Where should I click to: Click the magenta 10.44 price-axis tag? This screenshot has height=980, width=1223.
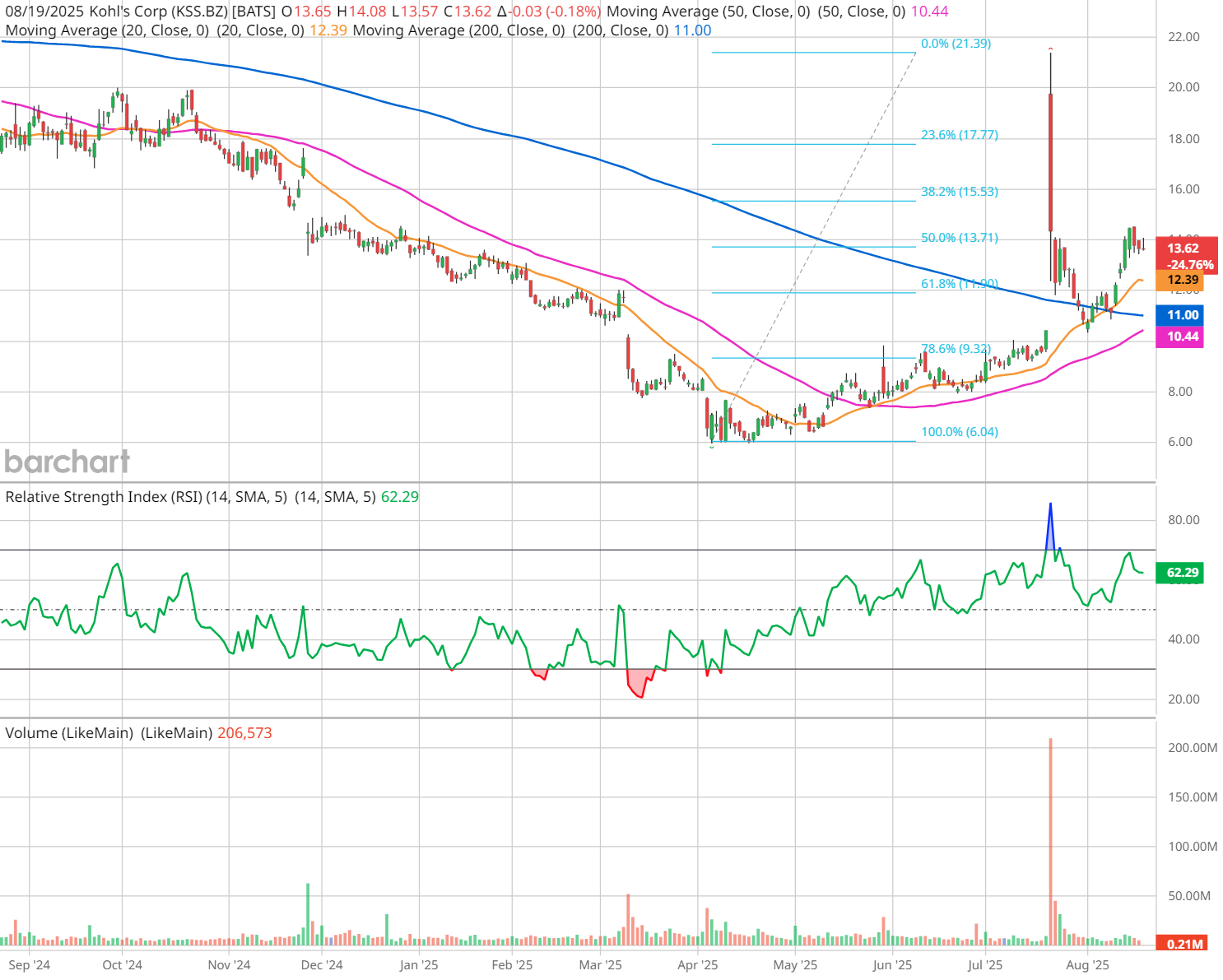1180,337
